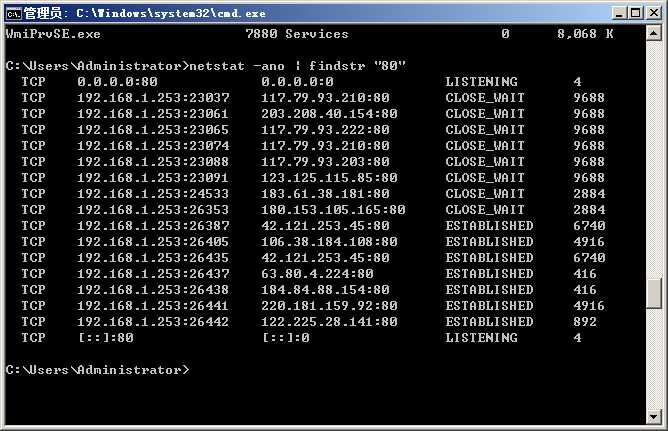Screen dimensions: 668x431
Task: Click foreign address 123.125.115.85:80
Action: [x=329, y=178]
